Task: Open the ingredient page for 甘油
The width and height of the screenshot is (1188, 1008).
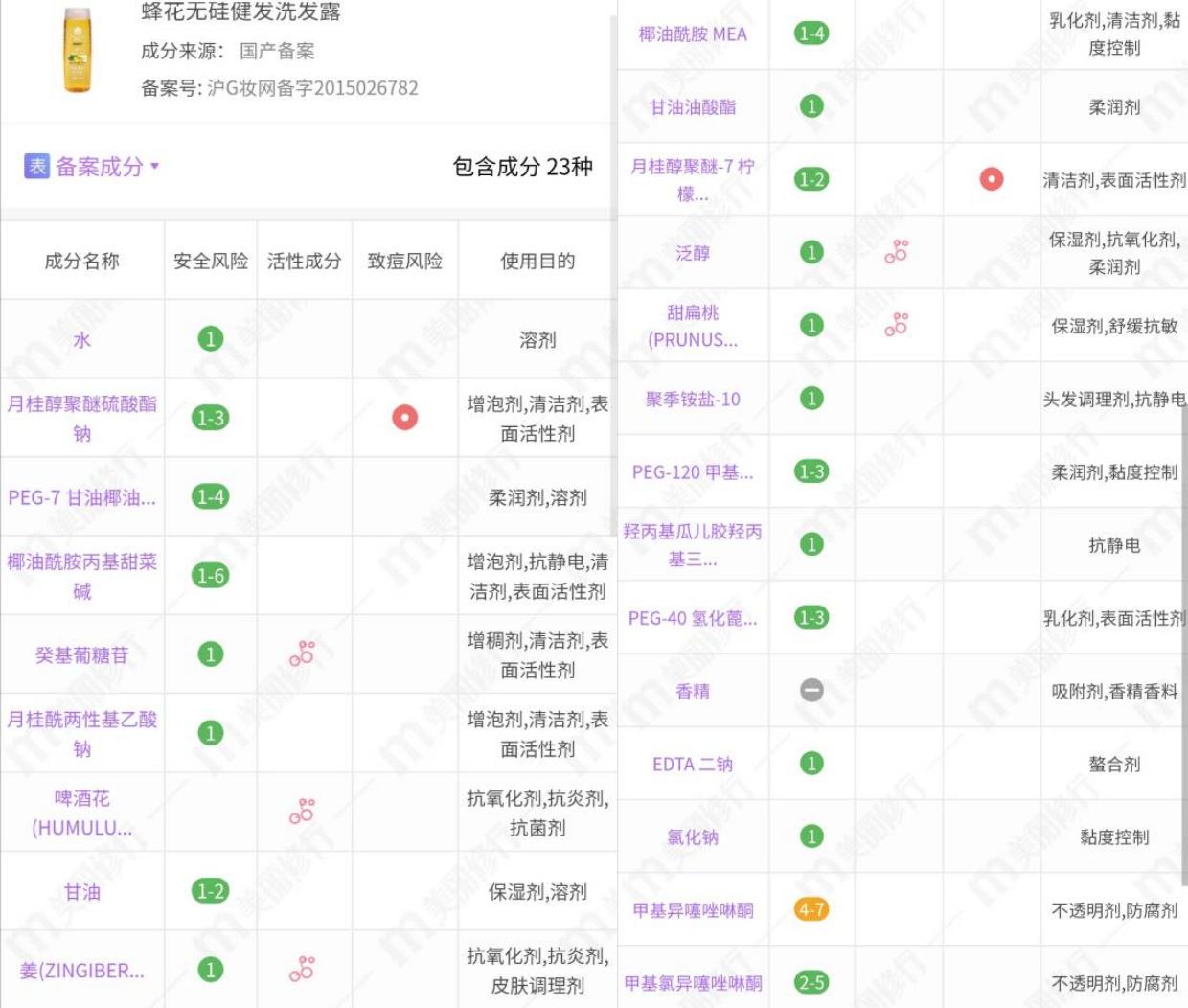Action: click(x=81, y=891)
